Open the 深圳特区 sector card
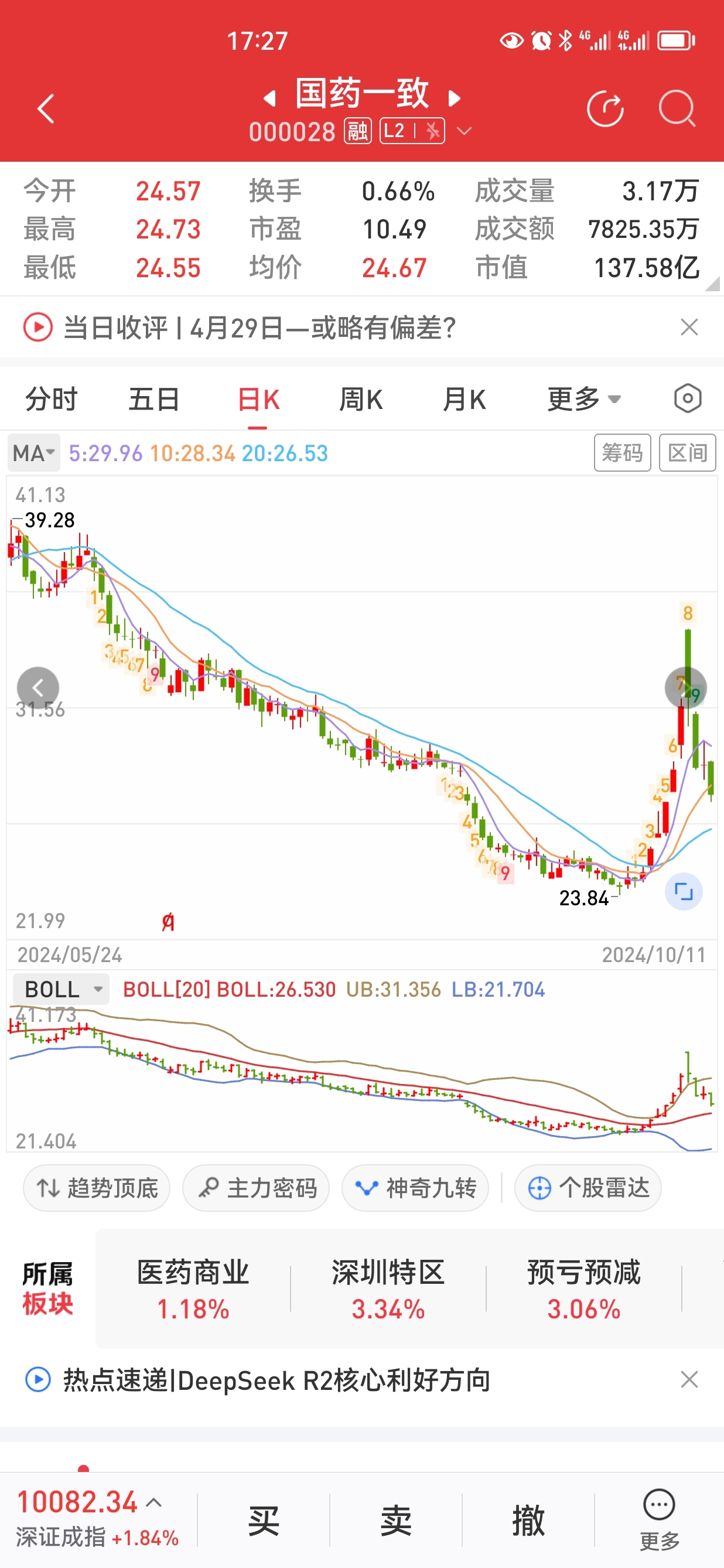724x1568 pixels. 388,1289
